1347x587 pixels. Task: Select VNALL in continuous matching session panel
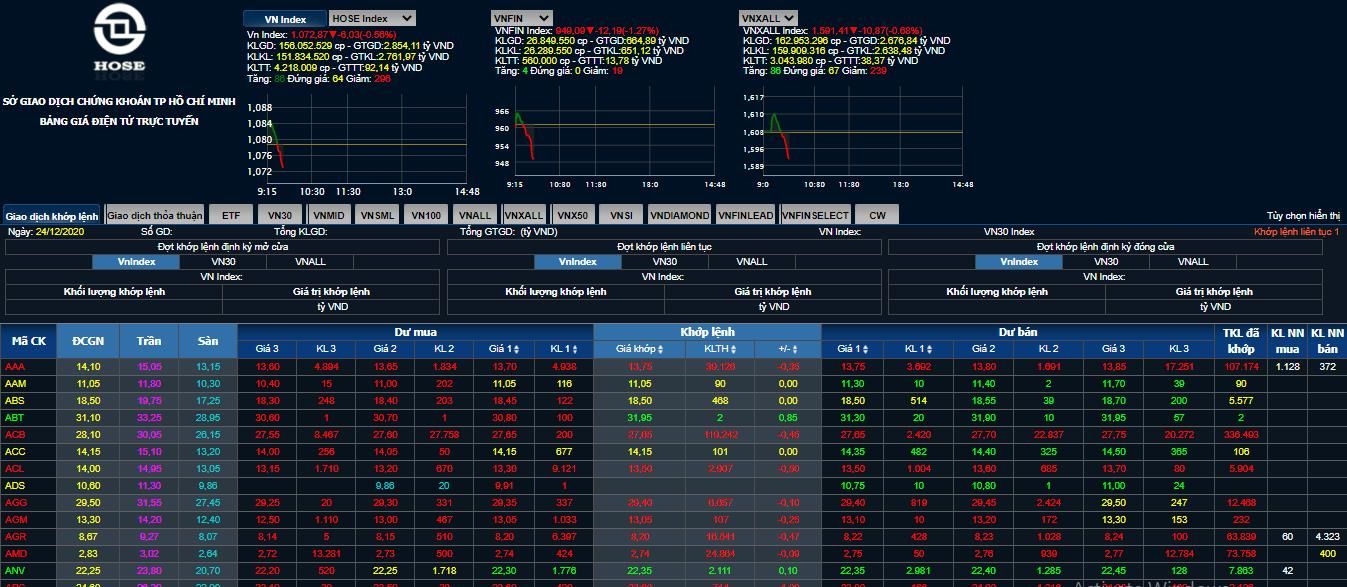(752, 262)
